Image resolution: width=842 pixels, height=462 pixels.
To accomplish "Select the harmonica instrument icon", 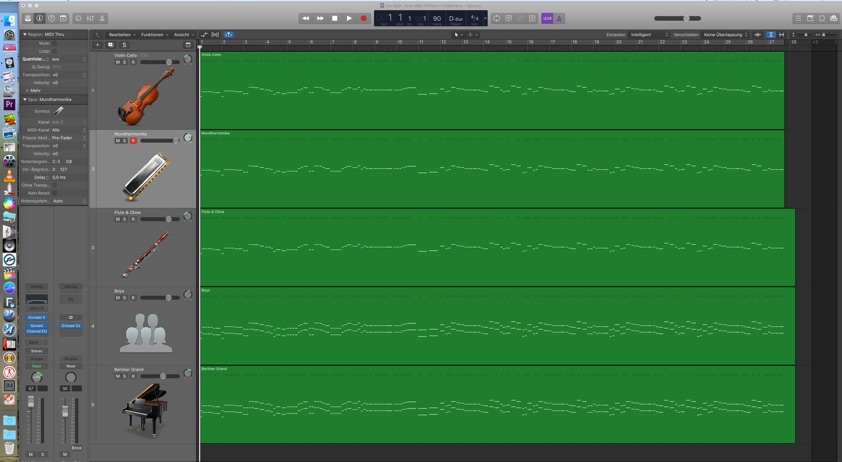I will point(146,176).
